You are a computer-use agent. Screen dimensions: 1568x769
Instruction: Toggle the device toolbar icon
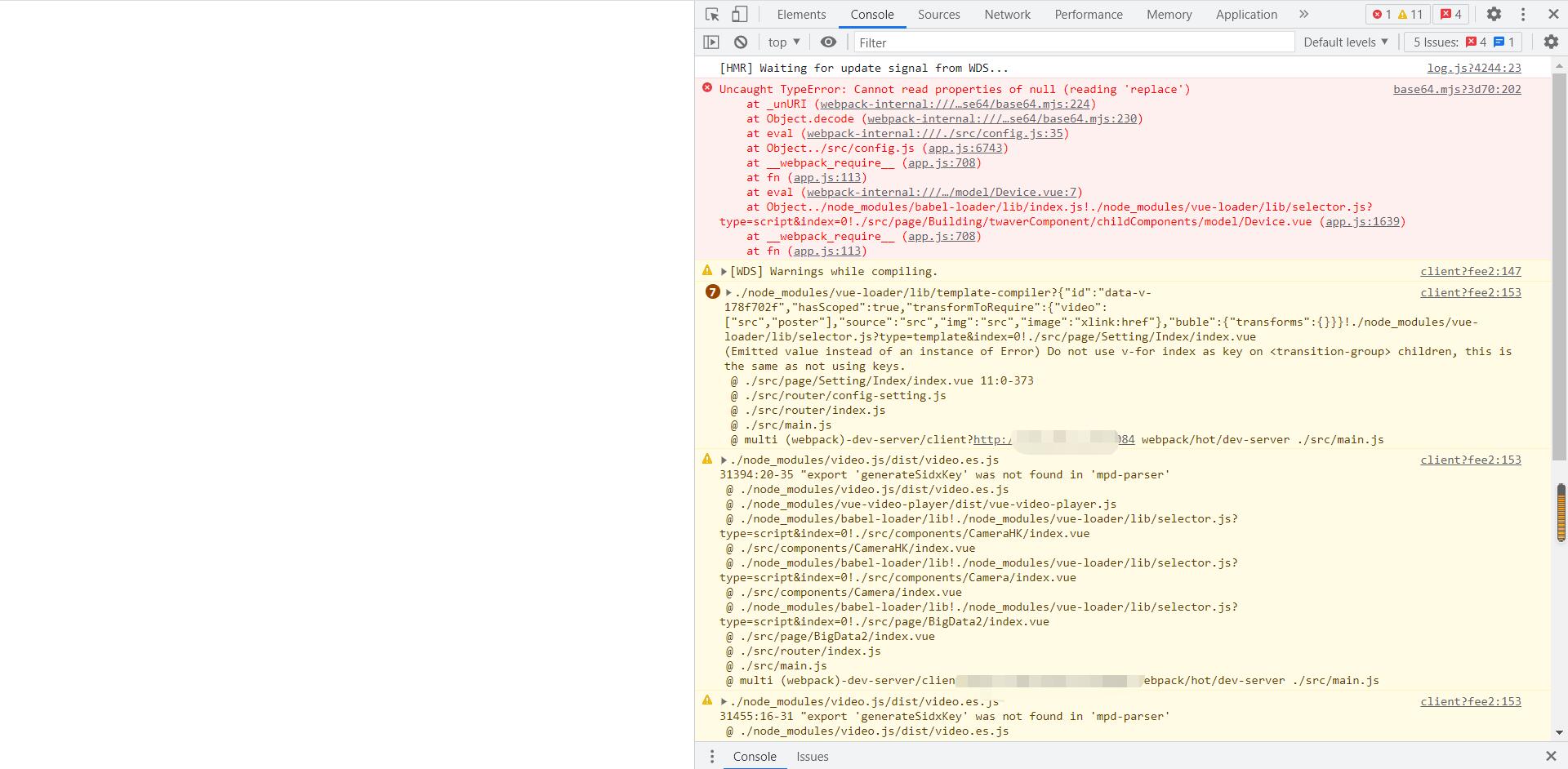(x=739, y=15)
